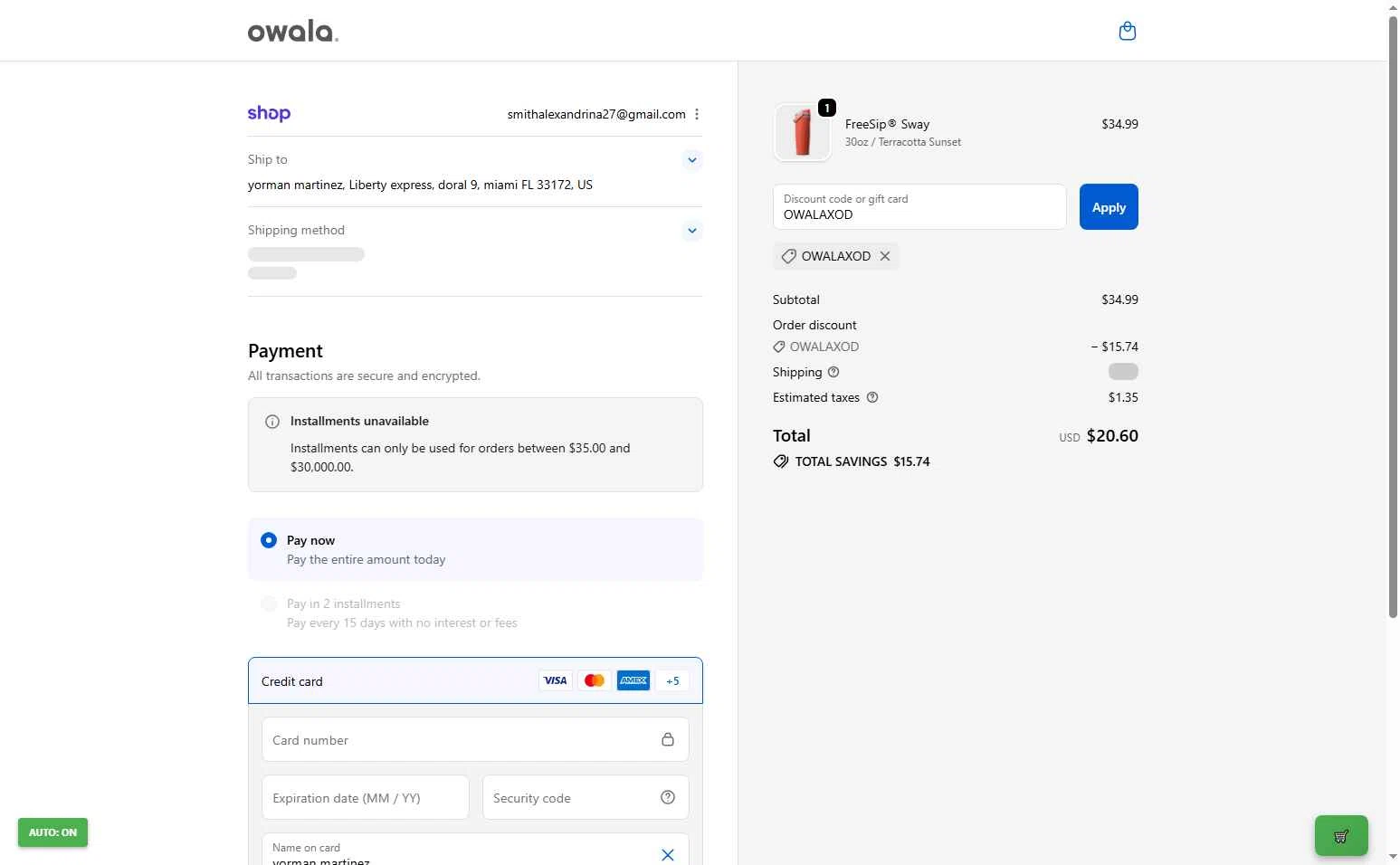Expand the Ship to address section

692,160
